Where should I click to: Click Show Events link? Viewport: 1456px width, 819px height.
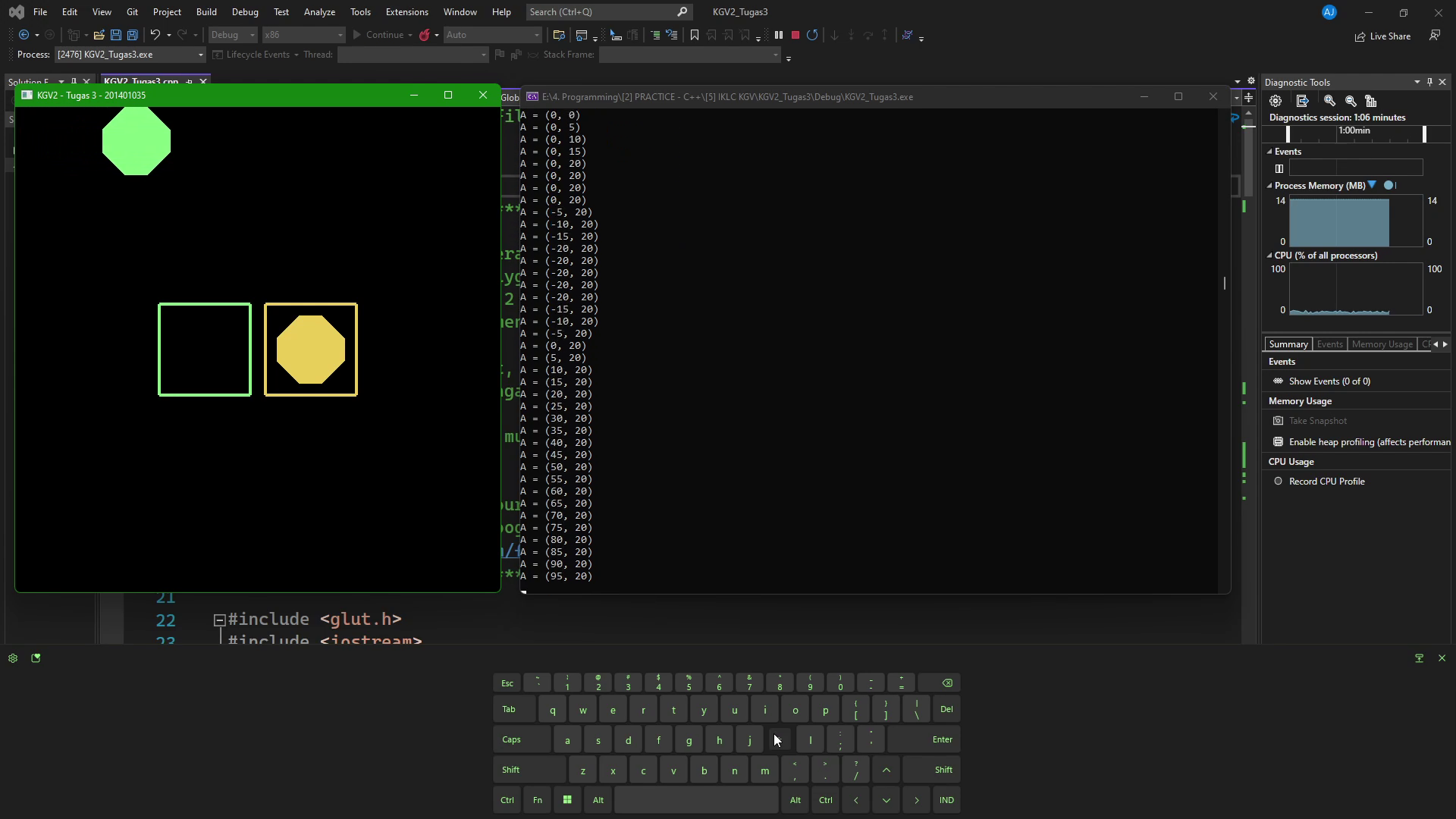point(1329,381)
